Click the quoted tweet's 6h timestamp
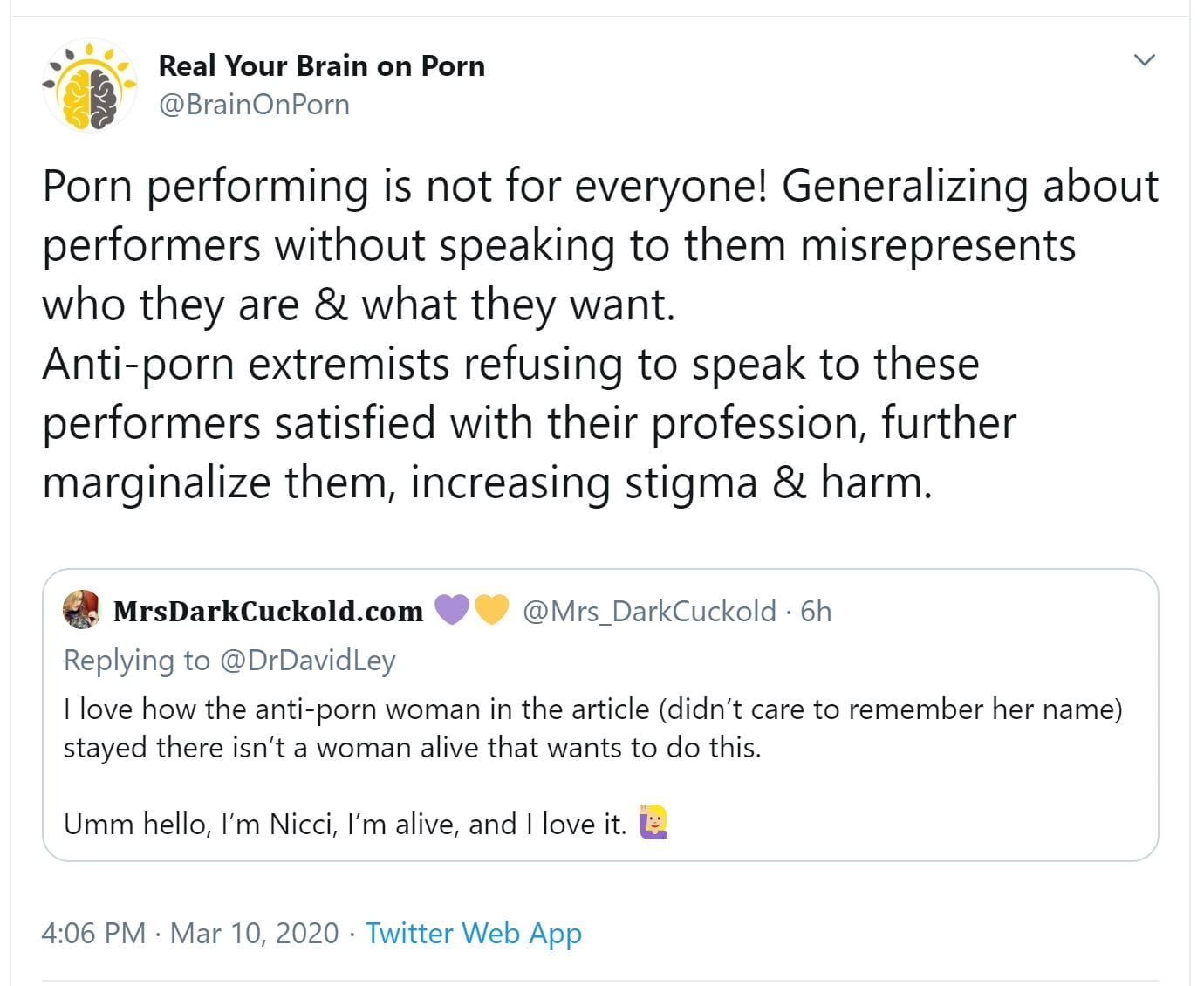The width and height of the screenshot is (1204, 986). [x=816, y=611]
